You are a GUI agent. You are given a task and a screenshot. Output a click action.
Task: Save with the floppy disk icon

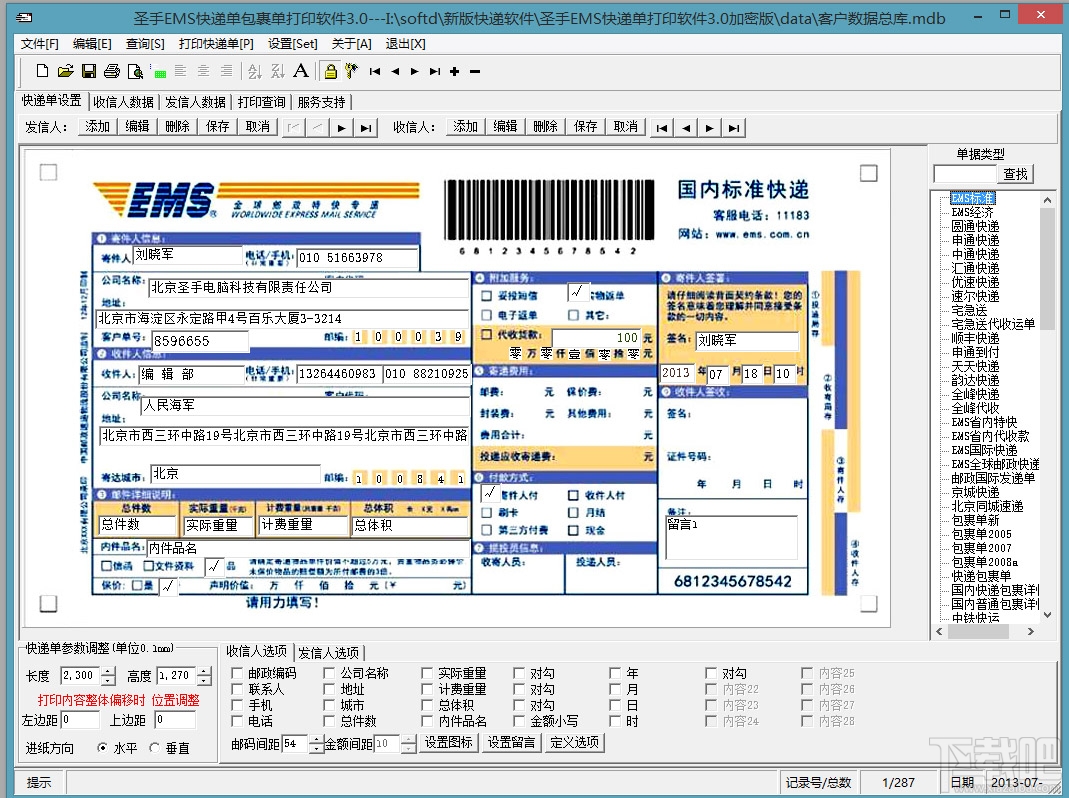(88, 71)
